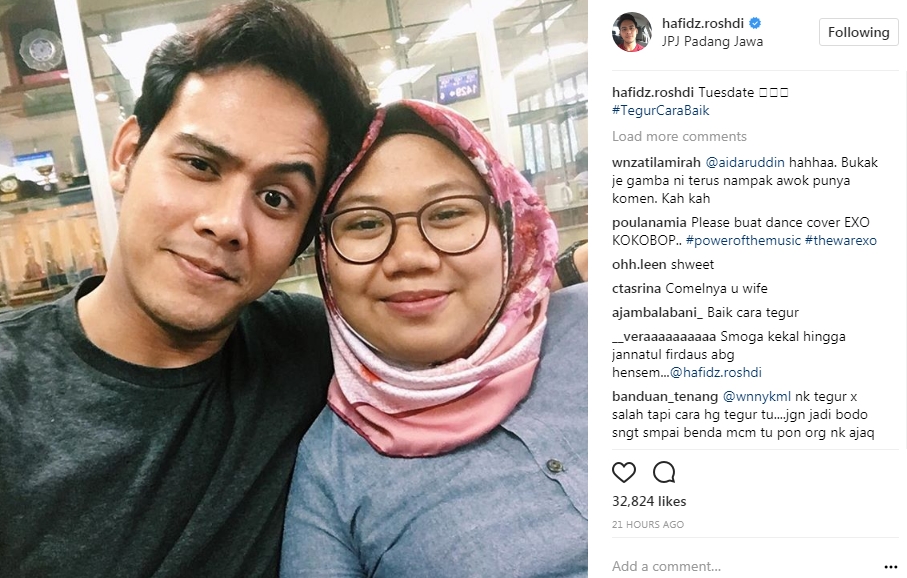907x578 pixels.
Task: Expand Load more comments
Action: [x=679, y=136]
